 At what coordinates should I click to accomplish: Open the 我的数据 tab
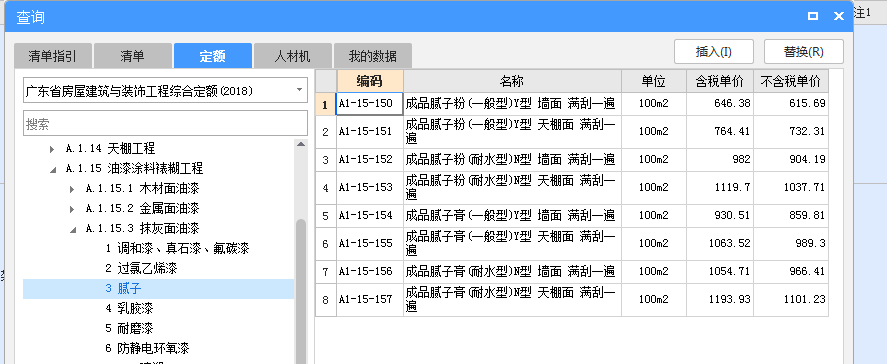(373, 55)
